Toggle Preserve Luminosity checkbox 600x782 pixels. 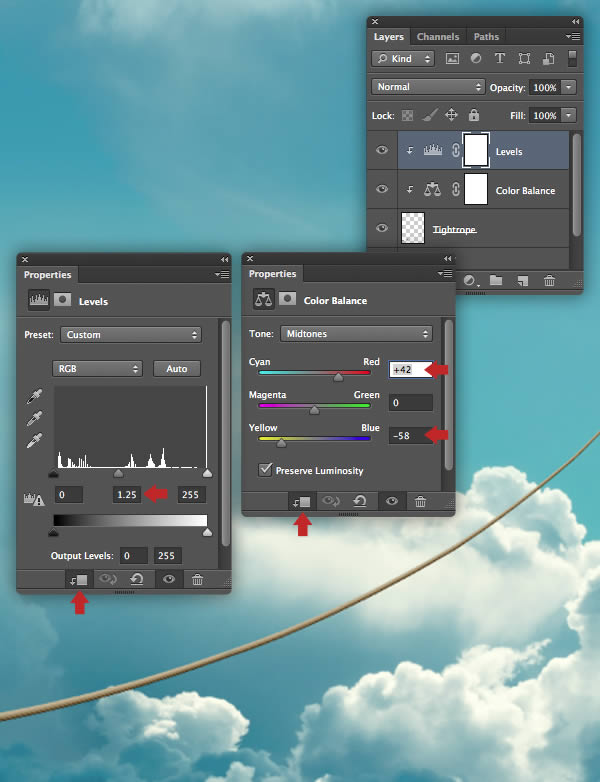click(265, 469)
